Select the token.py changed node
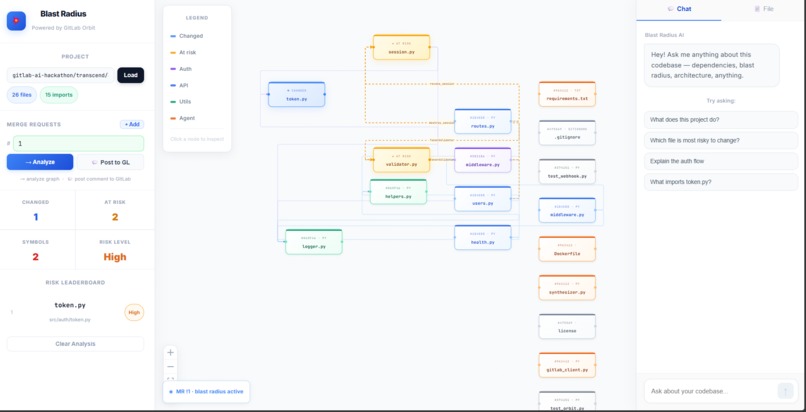 [x=297, y=95]
